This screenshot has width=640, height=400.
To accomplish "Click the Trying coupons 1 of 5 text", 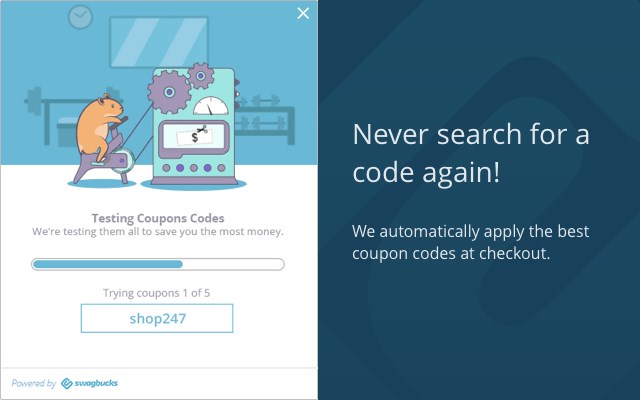I will click(x=156, y=293).
